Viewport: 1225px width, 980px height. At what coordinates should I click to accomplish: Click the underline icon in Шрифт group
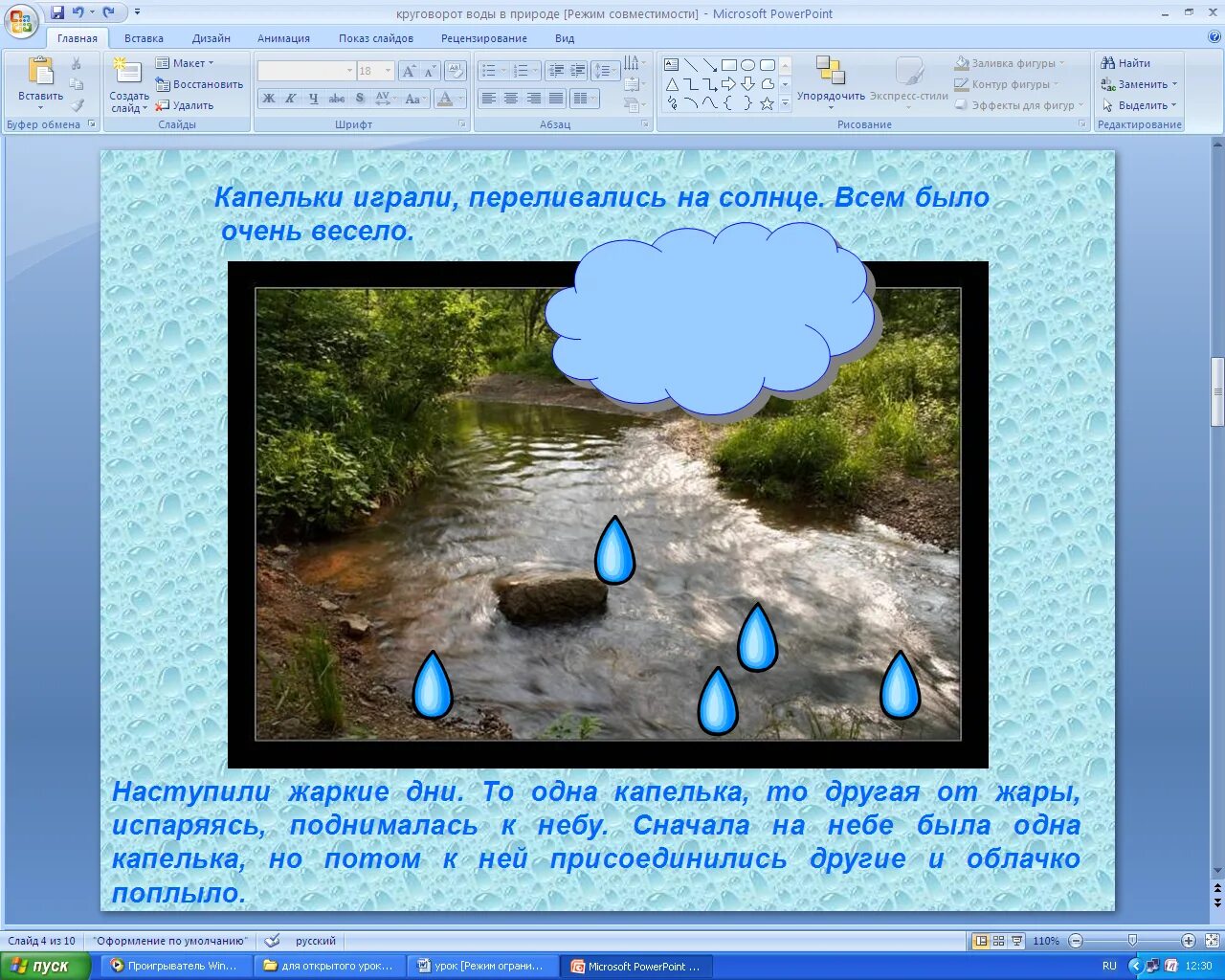[313, 99]
